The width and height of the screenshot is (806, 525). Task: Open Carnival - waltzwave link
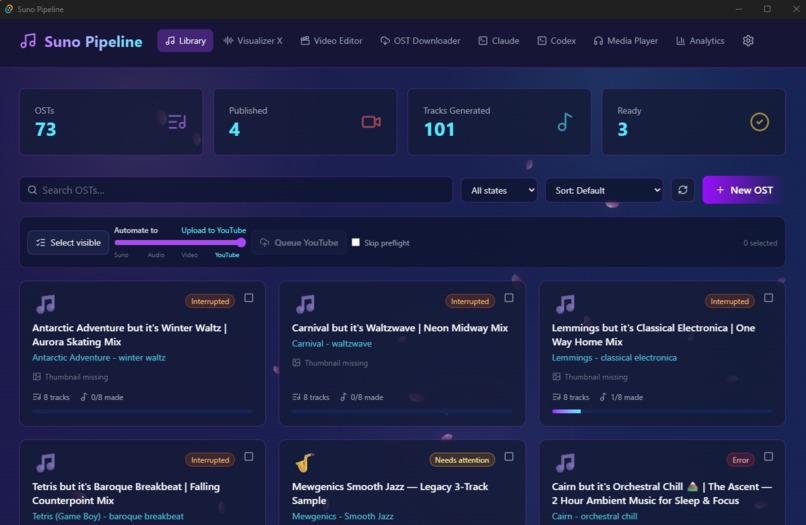click(x=332, y=343)
